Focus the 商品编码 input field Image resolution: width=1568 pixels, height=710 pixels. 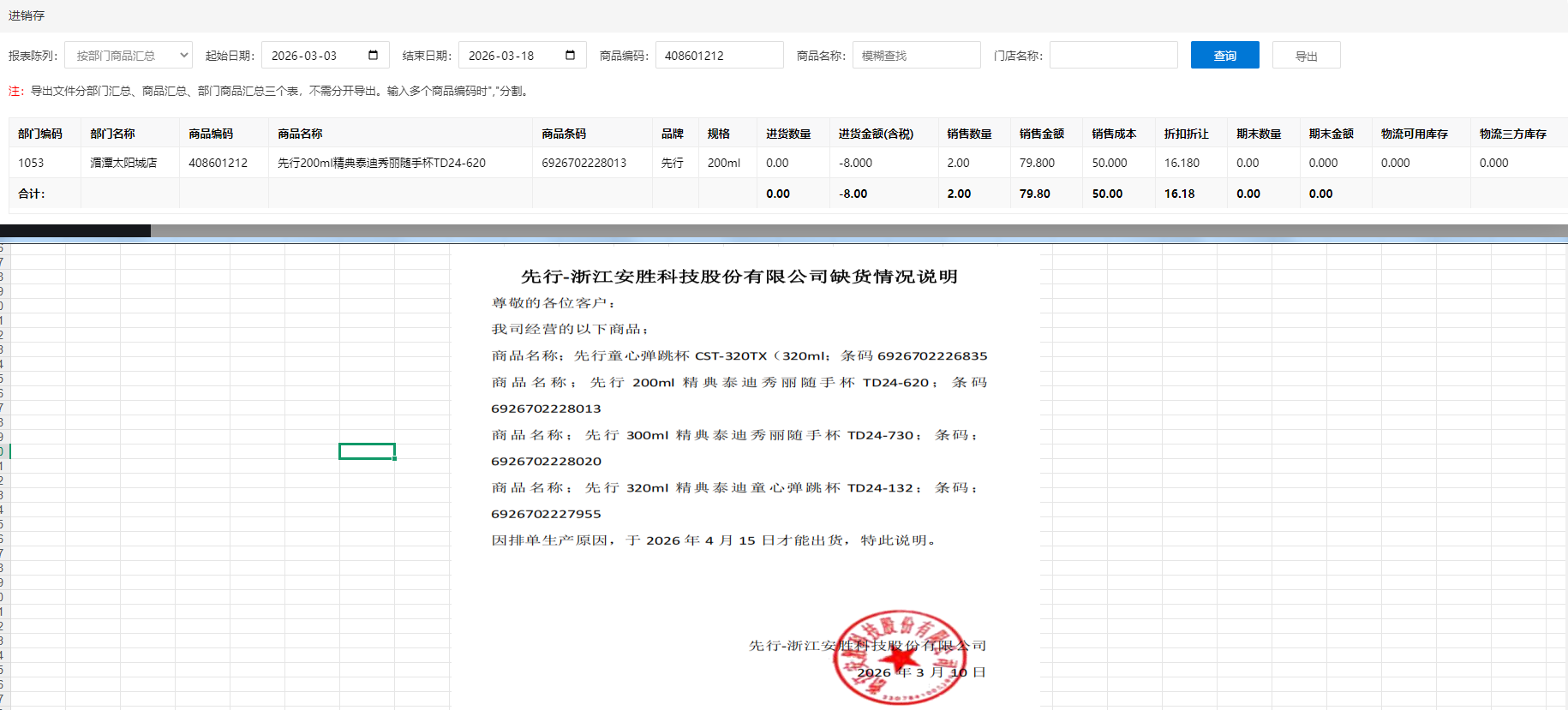coord(718,55)
